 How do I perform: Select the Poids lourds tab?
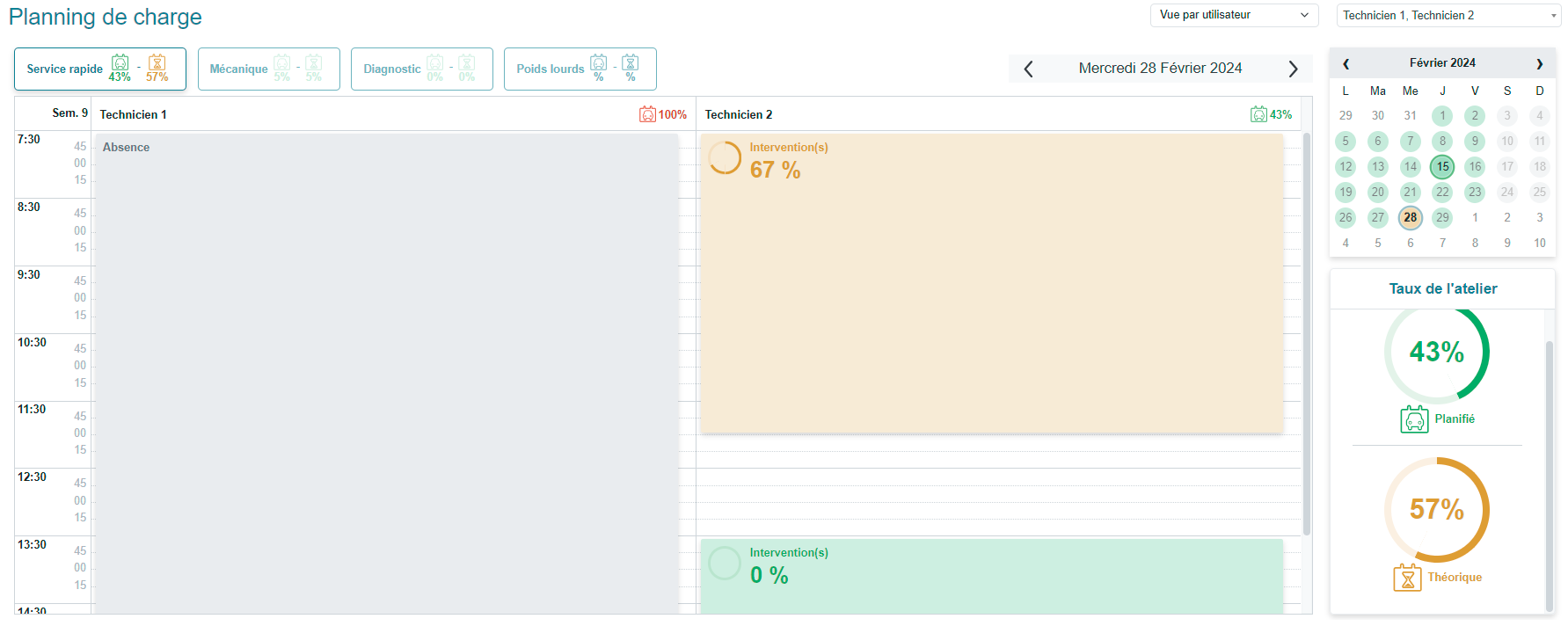point(580,69)
